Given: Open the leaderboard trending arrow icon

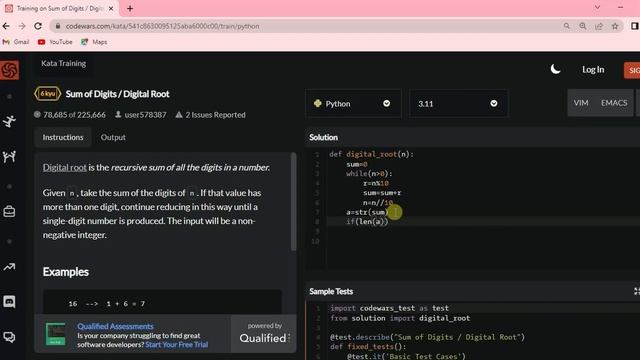Looking at the screenshot, I should click(9, 267).
